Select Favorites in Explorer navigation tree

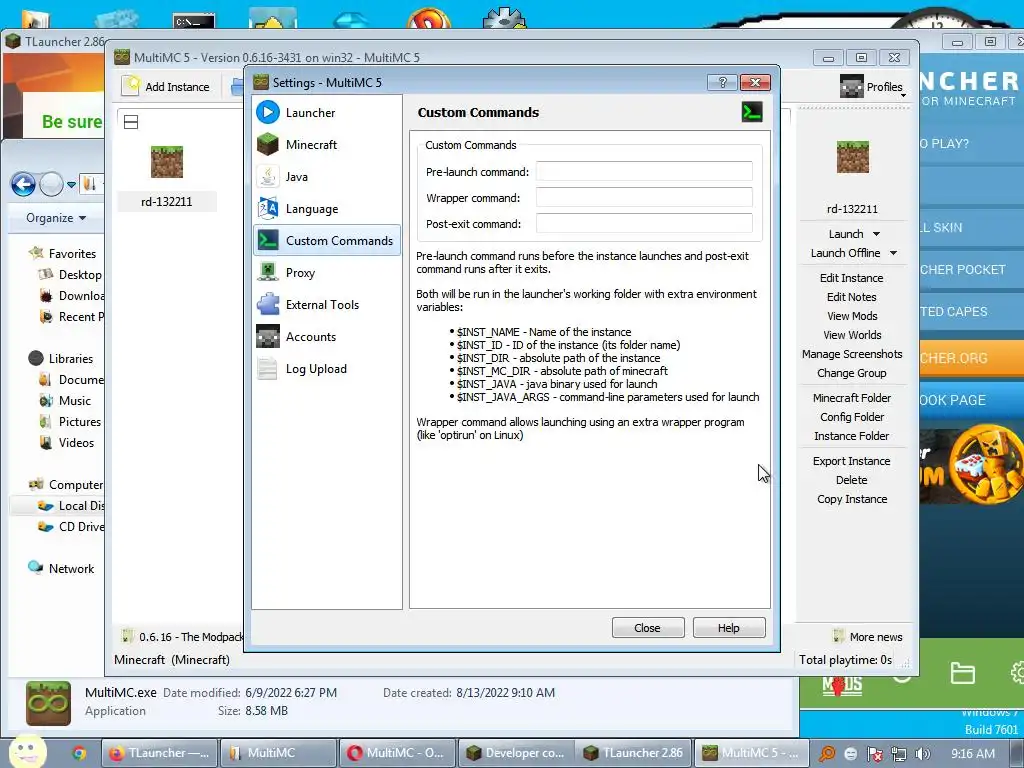(x=63, y=253)
